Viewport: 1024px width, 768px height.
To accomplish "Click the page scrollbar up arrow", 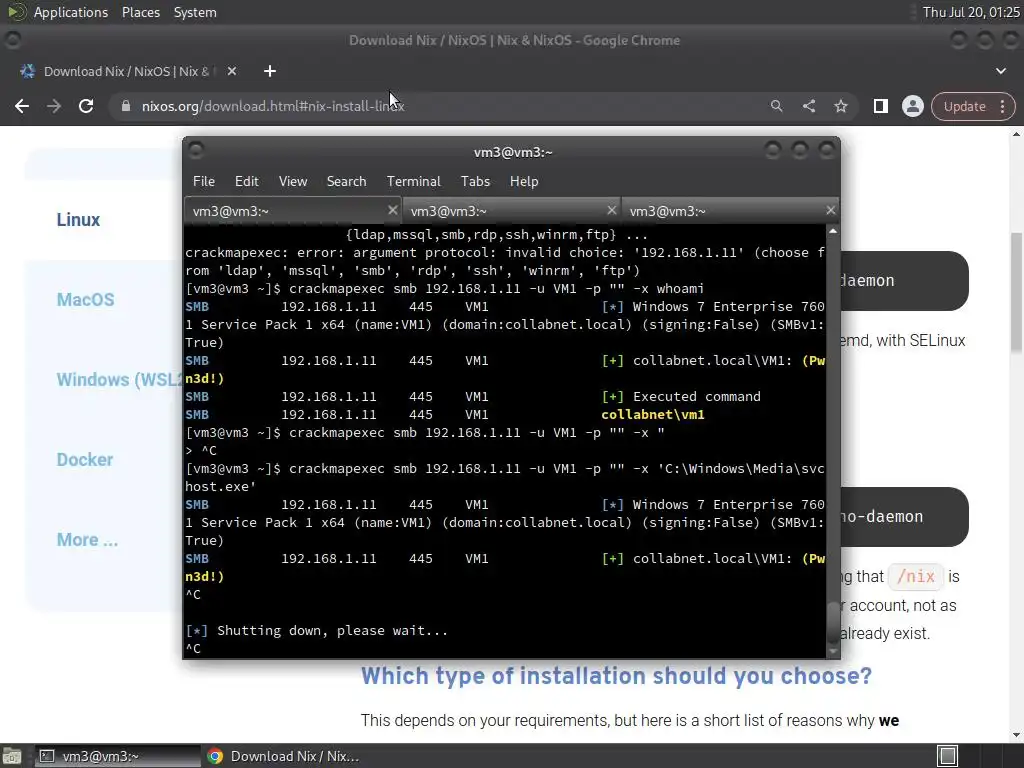I will (x=1016, y=134).
